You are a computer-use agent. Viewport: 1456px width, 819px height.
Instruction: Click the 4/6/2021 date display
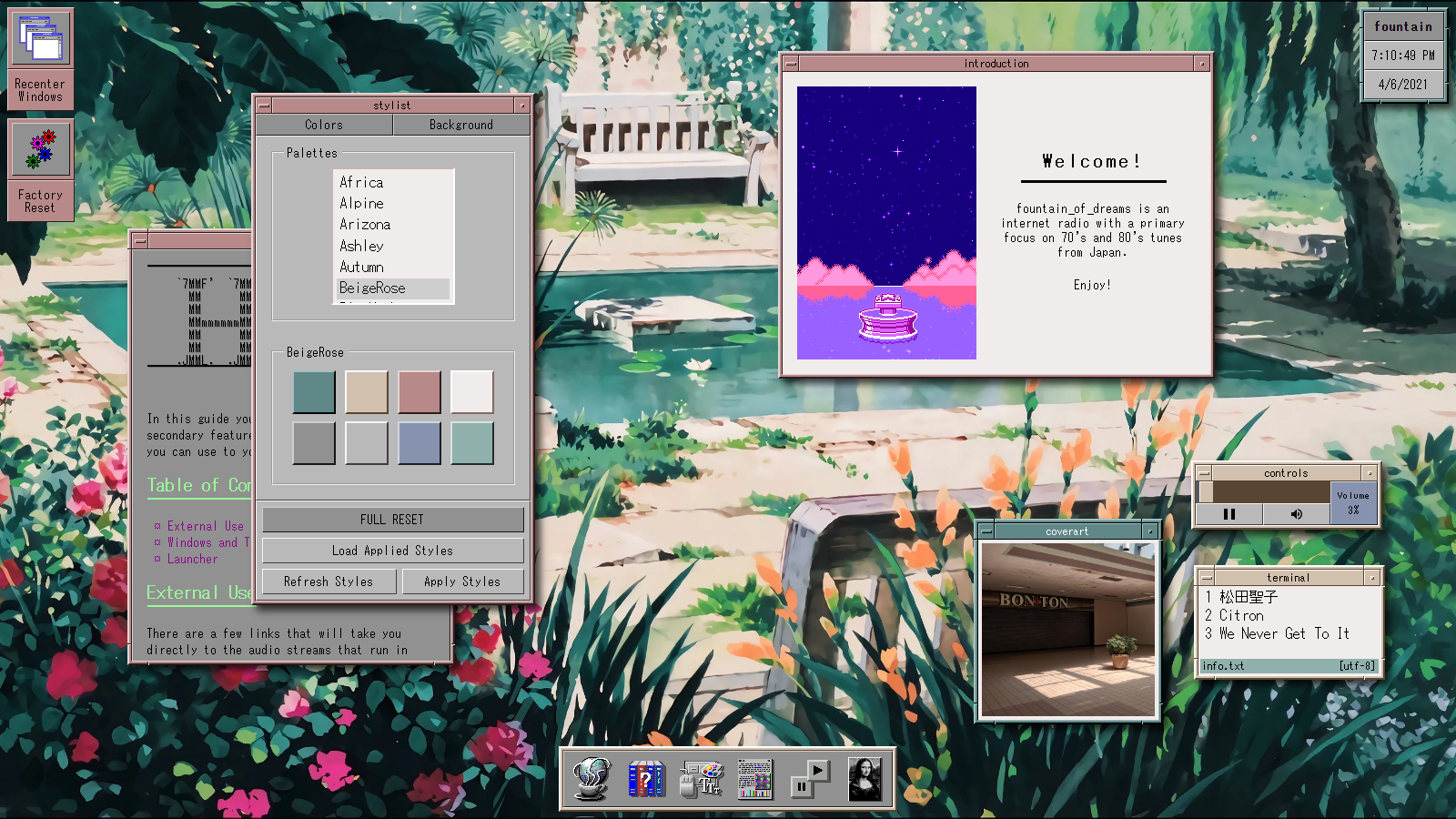pyautogui.click(x=1403, y=85)
